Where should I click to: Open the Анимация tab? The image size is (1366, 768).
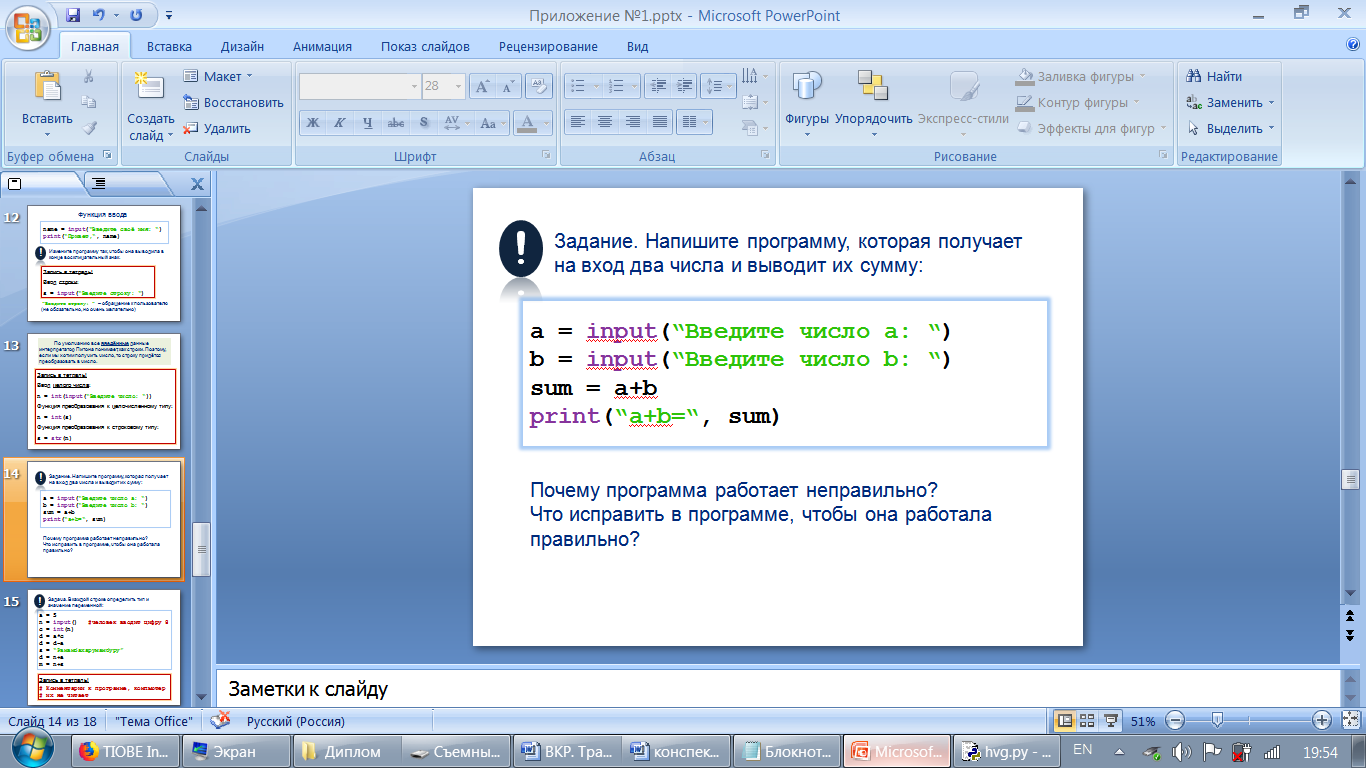(x=322, y=46)
